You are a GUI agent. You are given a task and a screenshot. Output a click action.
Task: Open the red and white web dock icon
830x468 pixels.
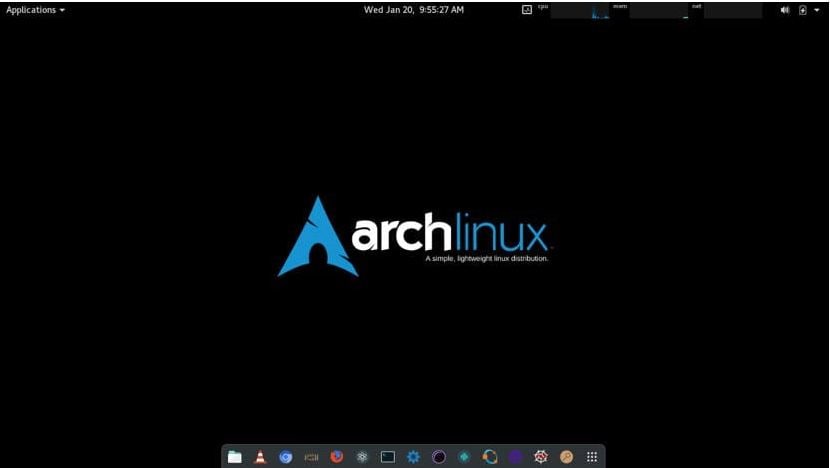tap(541, 456)
